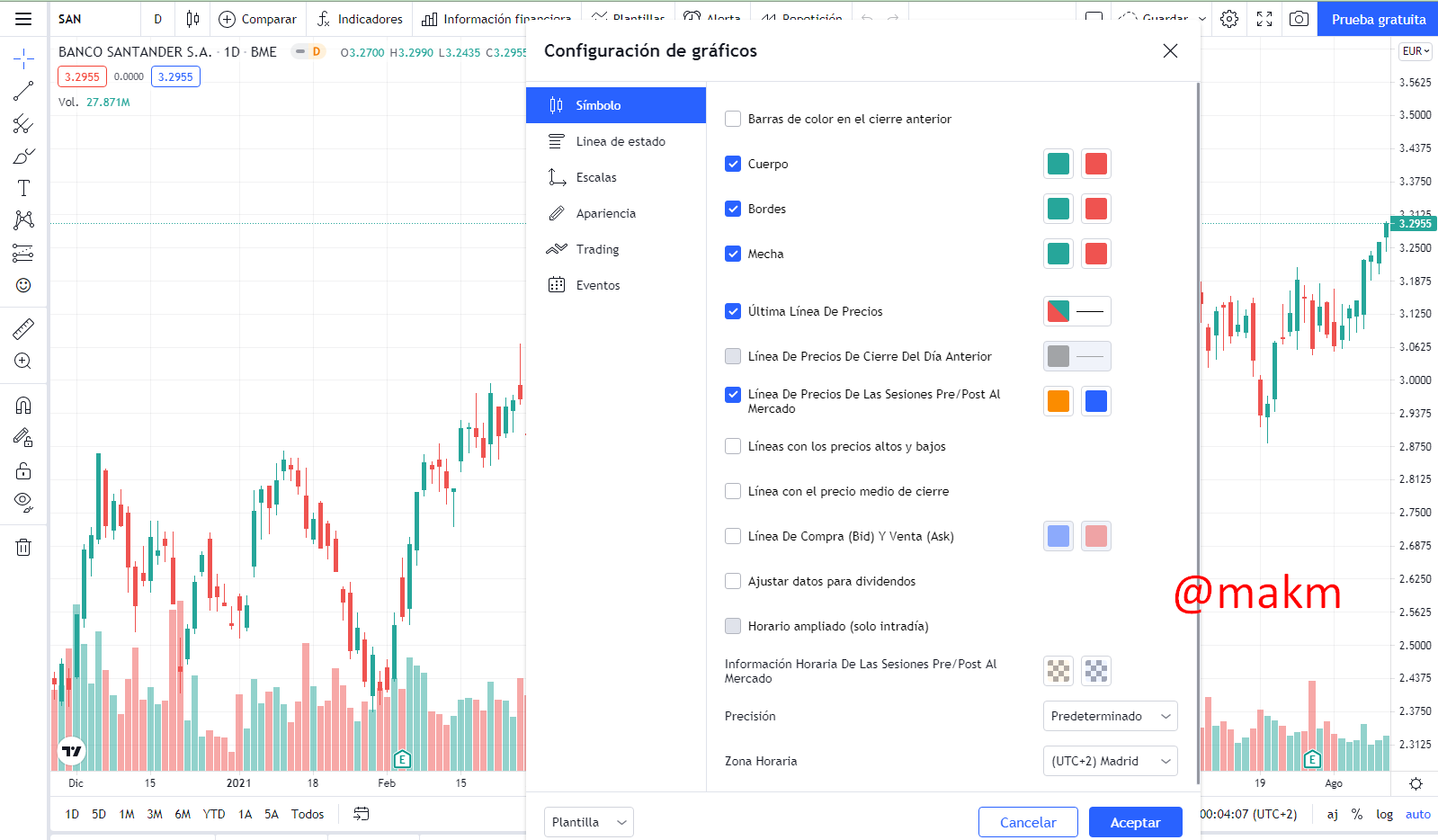Image resolution: width=1438 pixels, height=840 pixels.
Task: Set the 1M time range
Action: click(127, 814)
